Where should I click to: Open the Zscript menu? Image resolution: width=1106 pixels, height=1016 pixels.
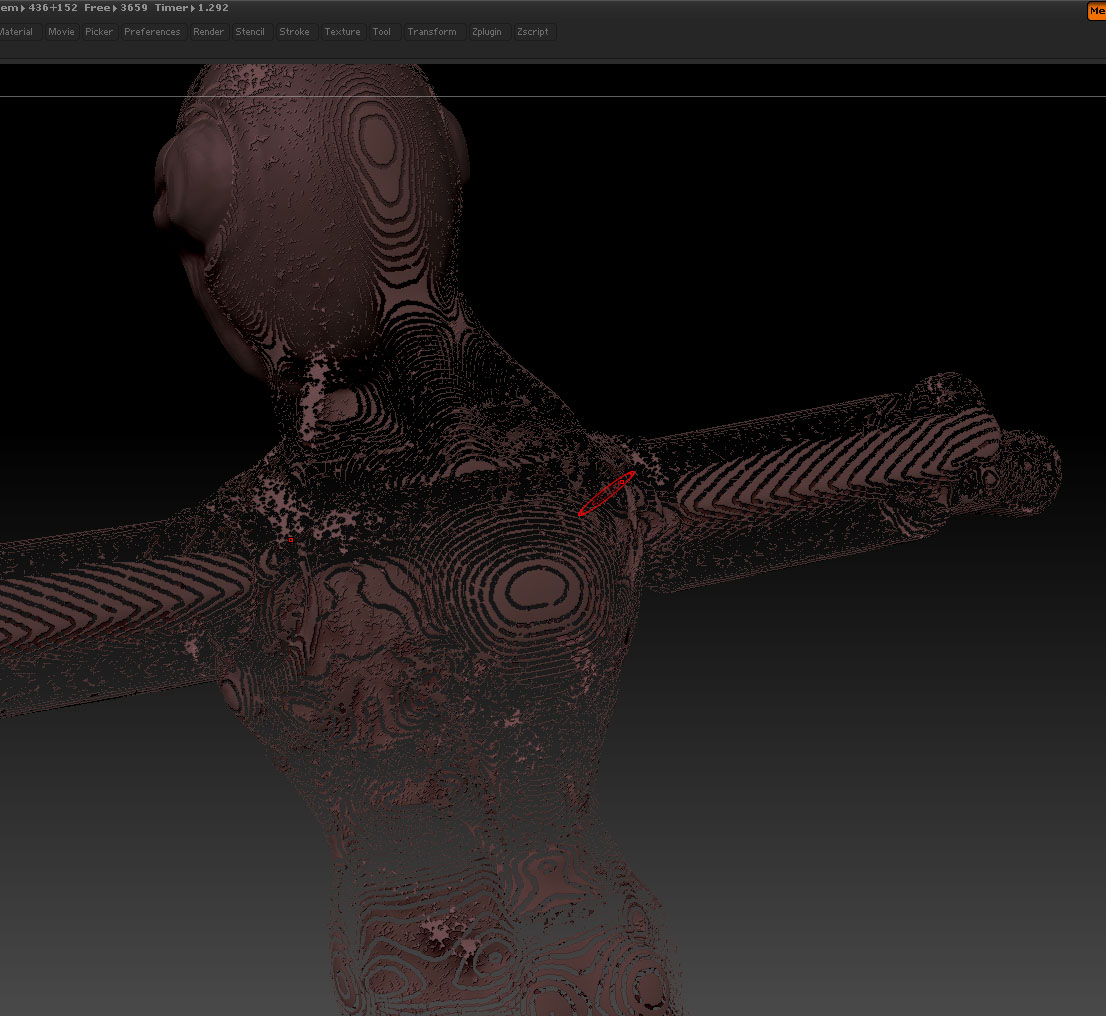[x=533, y=31]
